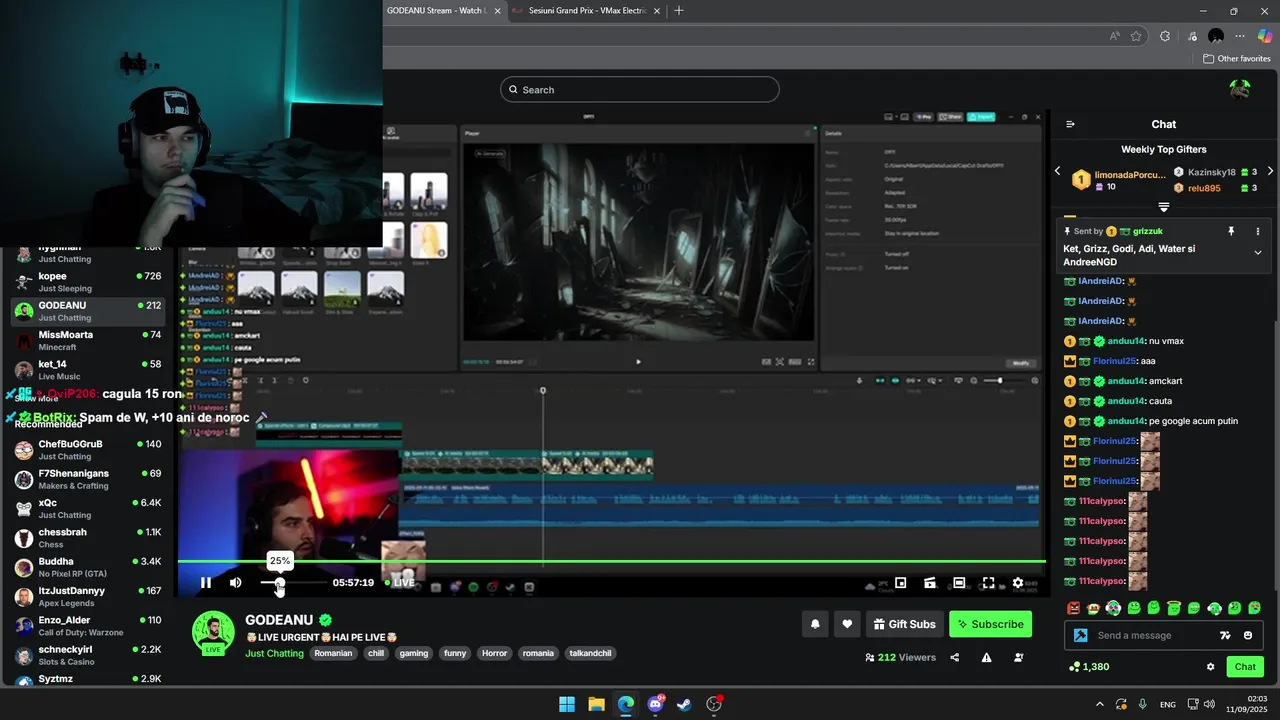The height and width of the screenshot is (720, 1280).
Task: Open the stream player settings gear
Action: (1017, 583)
